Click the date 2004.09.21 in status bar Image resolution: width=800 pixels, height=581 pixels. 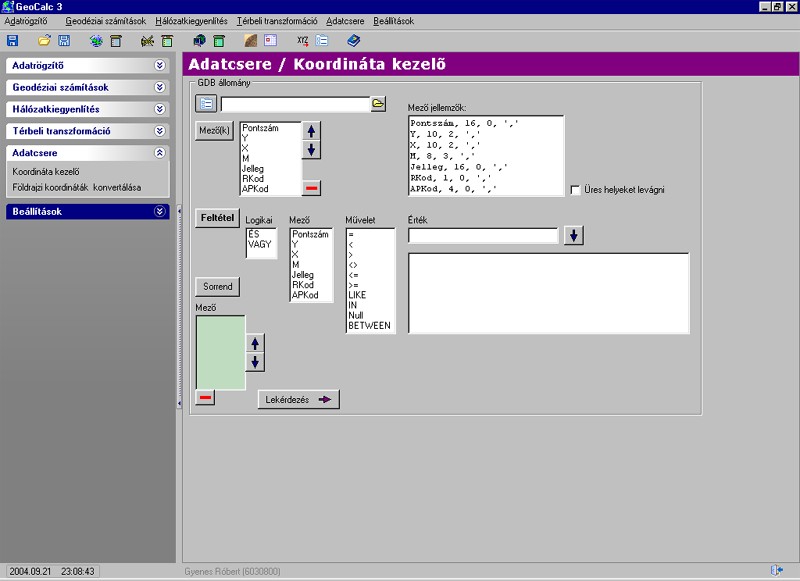point(30,571)
